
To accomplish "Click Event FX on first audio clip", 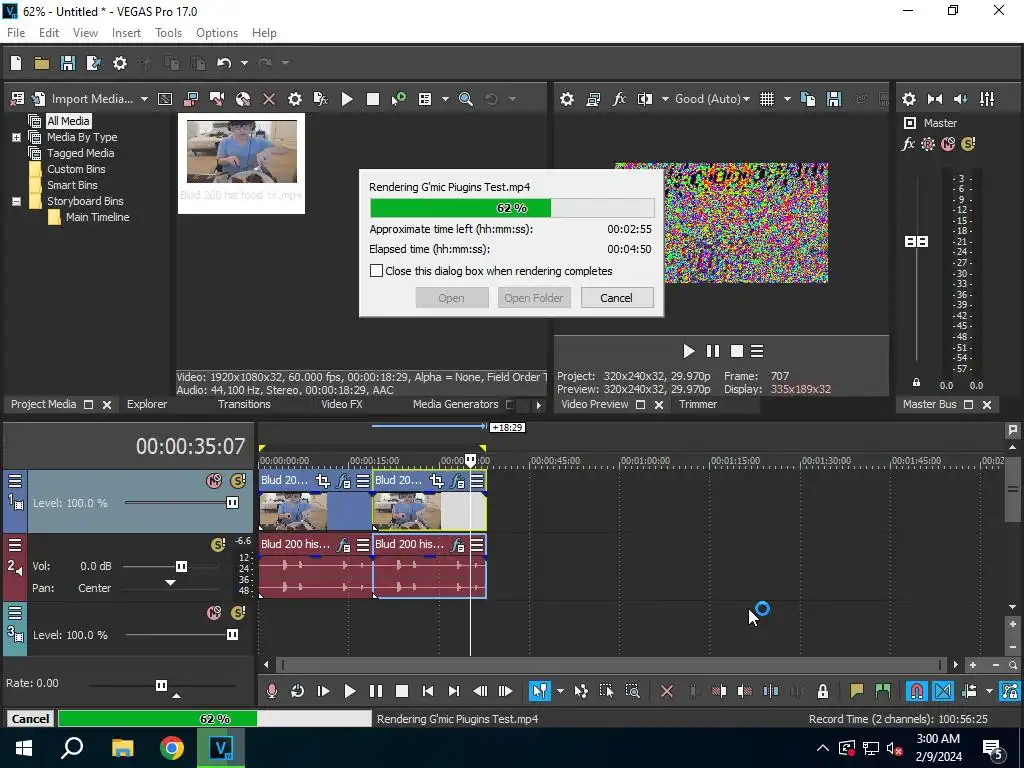I will tap(344, 545).
